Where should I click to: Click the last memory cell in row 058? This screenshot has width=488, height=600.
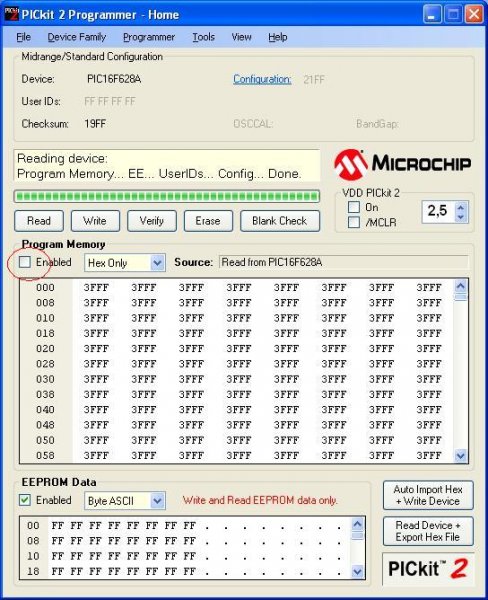click(429, 455)
